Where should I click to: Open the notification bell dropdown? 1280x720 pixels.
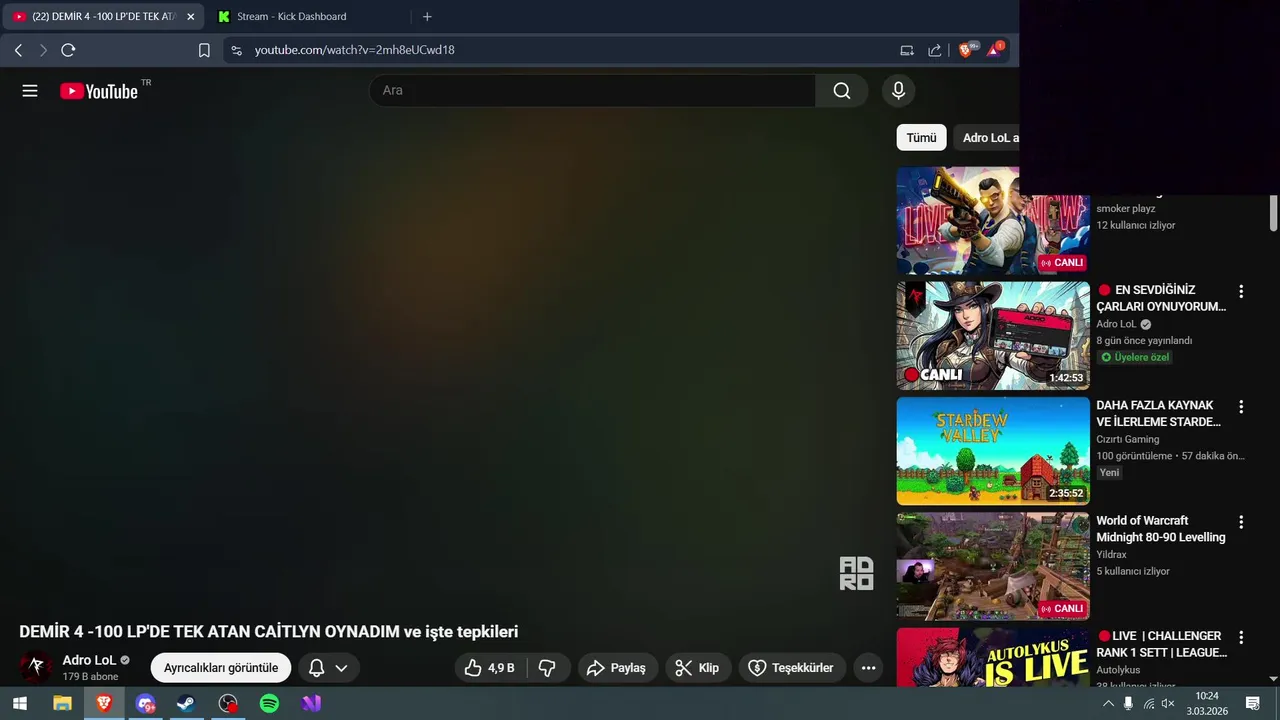pyautogui.click(x=328, y=668)
